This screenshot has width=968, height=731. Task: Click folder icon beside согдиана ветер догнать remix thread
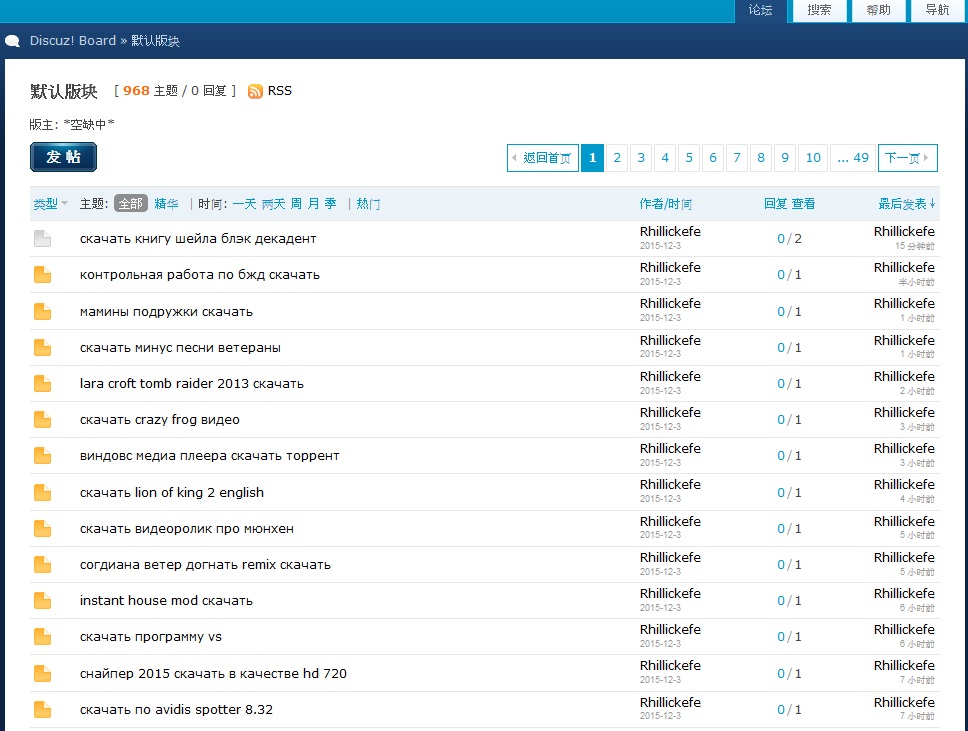(x=43, y=564)
